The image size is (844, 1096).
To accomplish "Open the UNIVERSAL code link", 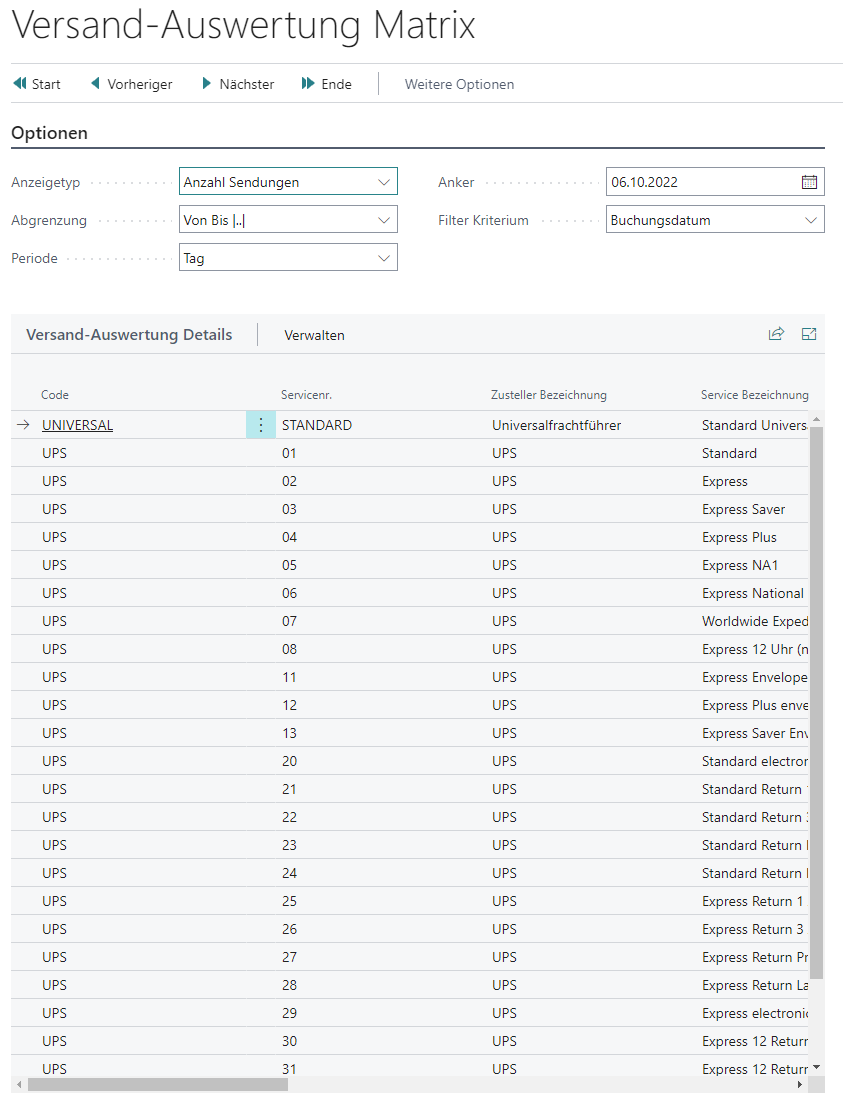I will click(x=78, y=425).
